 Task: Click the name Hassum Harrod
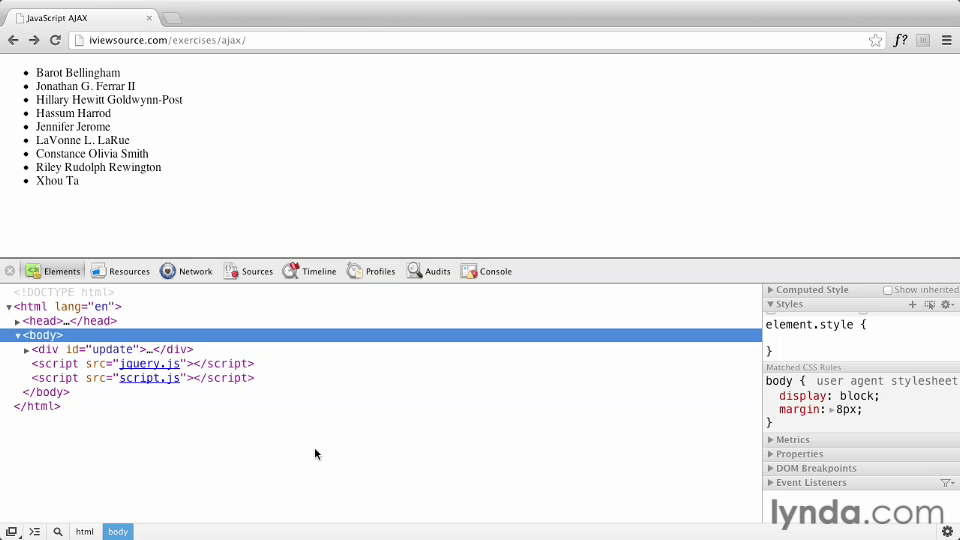(73, 113)
